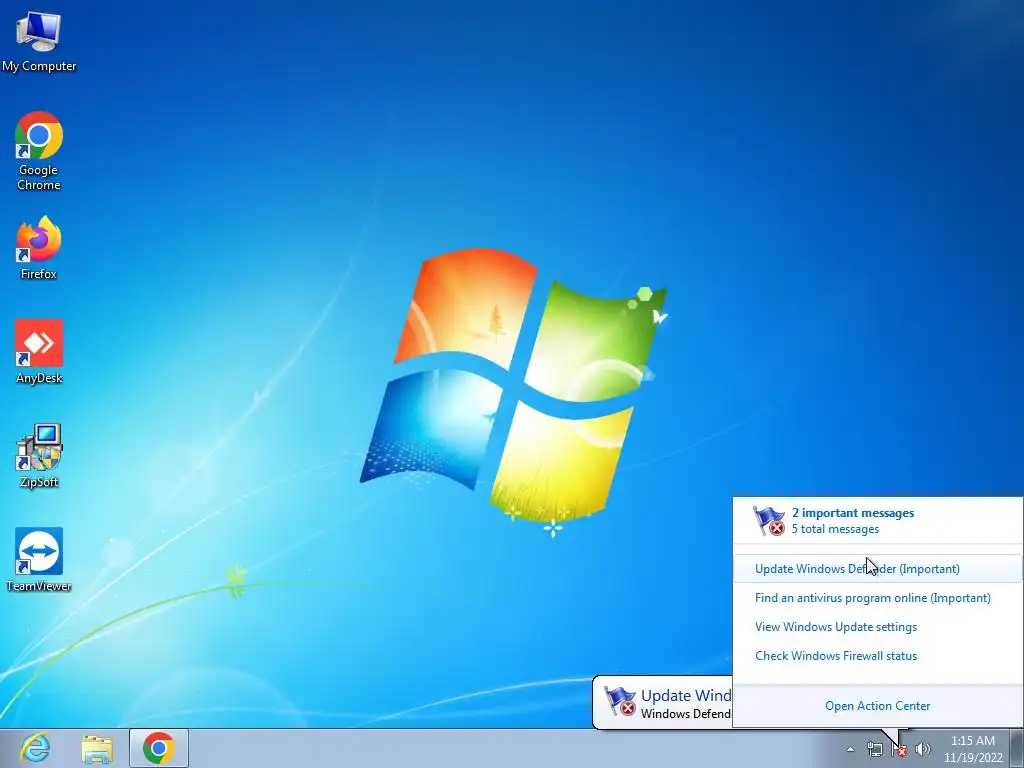The image size is (1024, 768).
Task: Launch TeamViewer desktop shortcut
Action: click(39, 560)
